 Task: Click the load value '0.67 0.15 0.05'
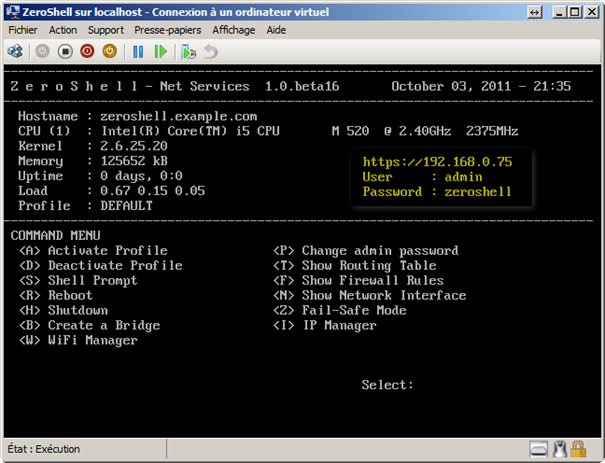(152, 191)
